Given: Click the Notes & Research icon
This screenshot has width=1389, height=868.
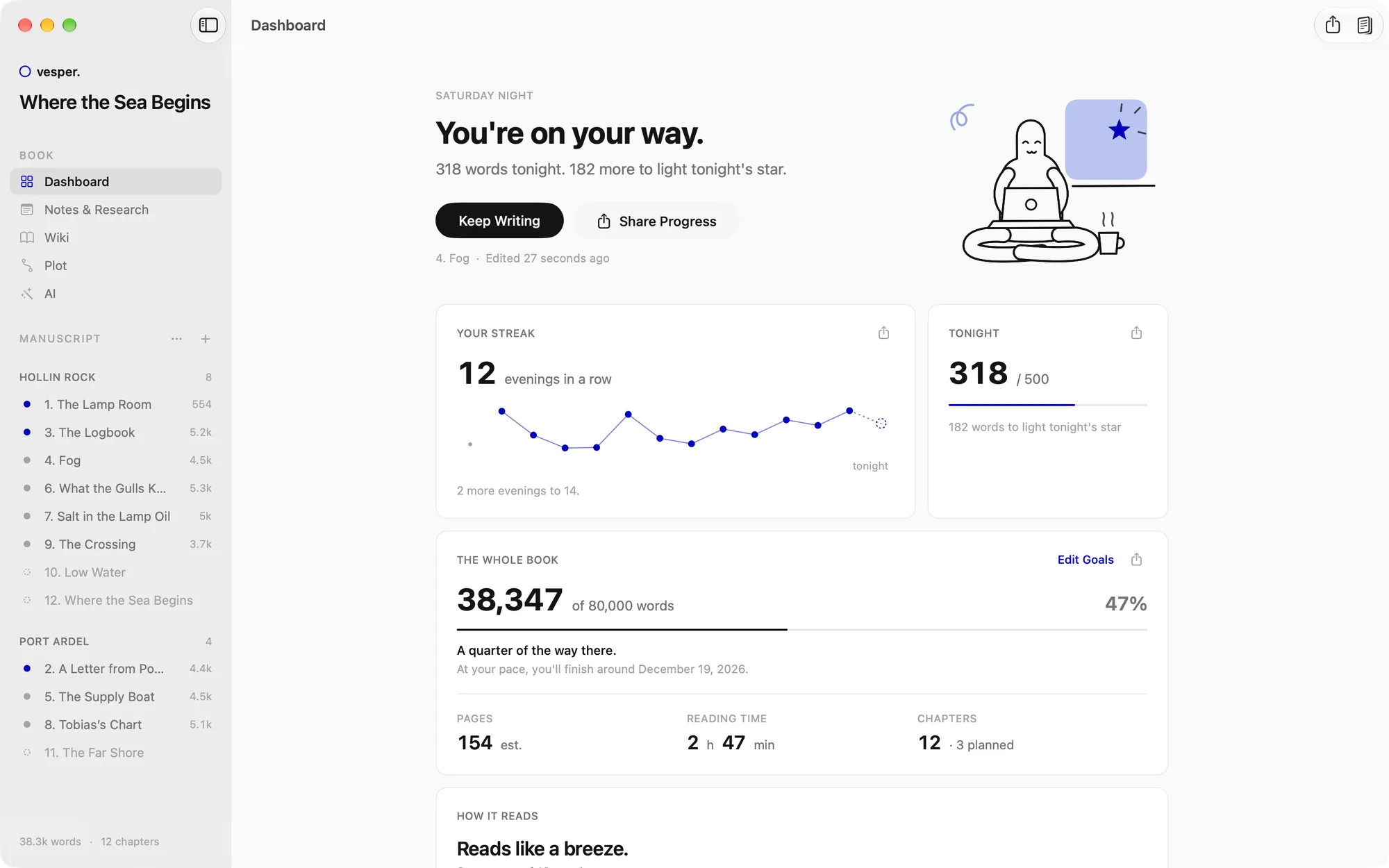Looking at the screenshot, I should click(x=27, y=210).
